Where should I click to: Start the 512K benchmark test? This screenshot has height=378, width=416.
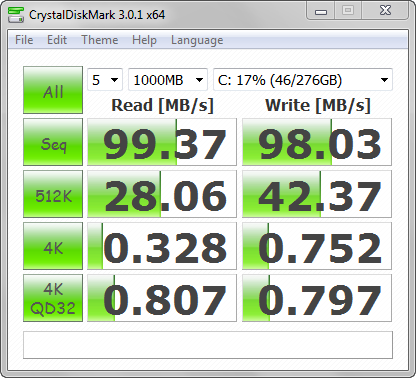tap(53, 194)
